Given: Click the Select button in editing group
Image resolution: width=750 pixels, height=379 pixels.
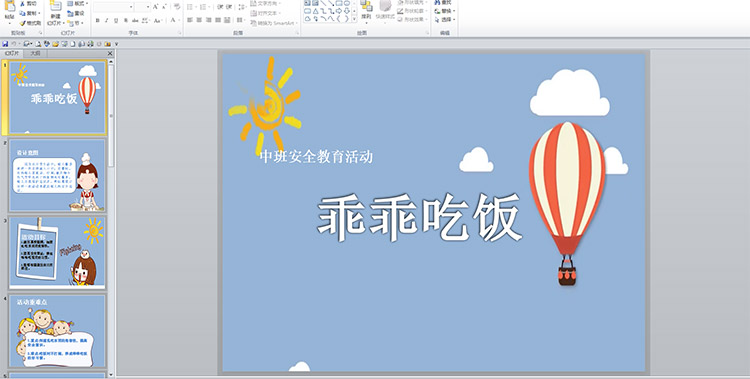Looking at the screenshot, I should point(445,20).
